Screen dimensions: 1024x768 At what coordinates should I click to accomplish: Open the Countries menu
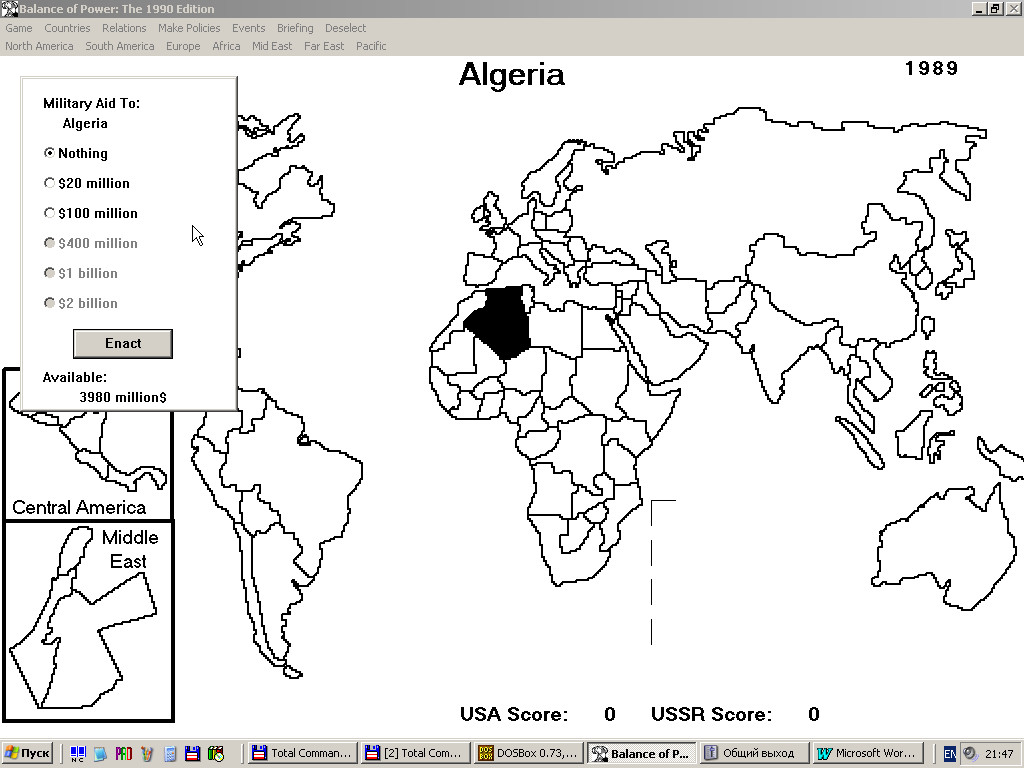[67, 28]
